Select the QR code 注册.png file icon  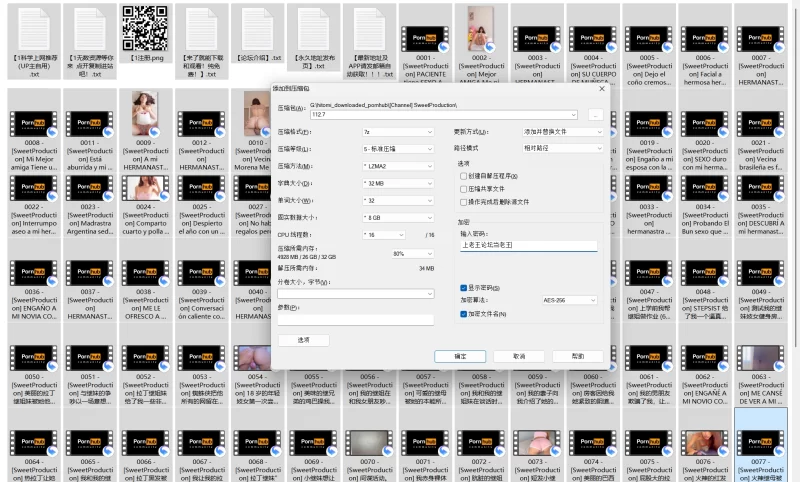point(145,28)
